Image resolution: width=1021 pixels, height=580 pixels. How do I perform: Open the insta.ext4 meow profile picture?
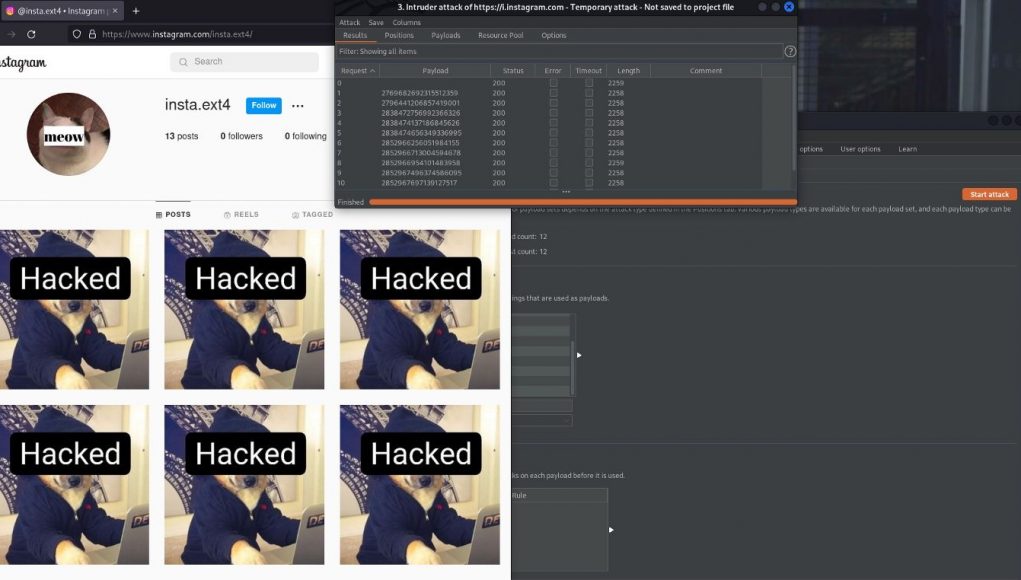(68, 134)
